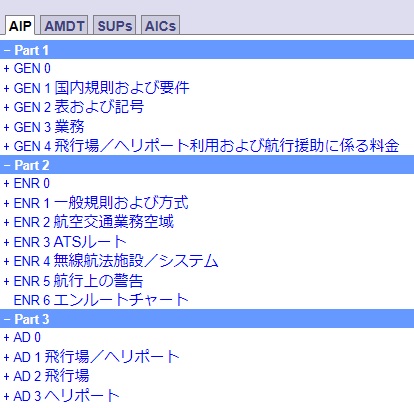Expand ENR 2 航空交通業務空域 plus sign
Image resolution: width=414 pixels, height=408 pixels.
pos(6,222)
